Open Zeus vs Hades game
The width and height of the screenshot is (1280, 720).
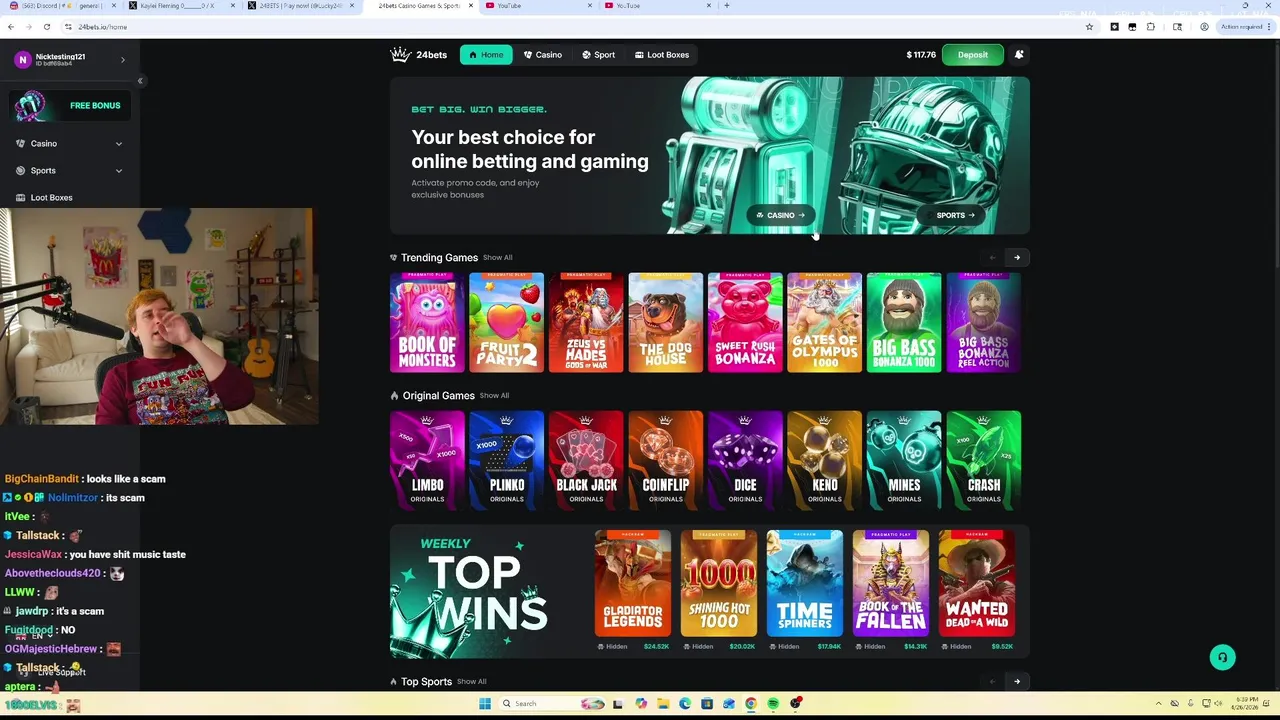click(586, 322)
